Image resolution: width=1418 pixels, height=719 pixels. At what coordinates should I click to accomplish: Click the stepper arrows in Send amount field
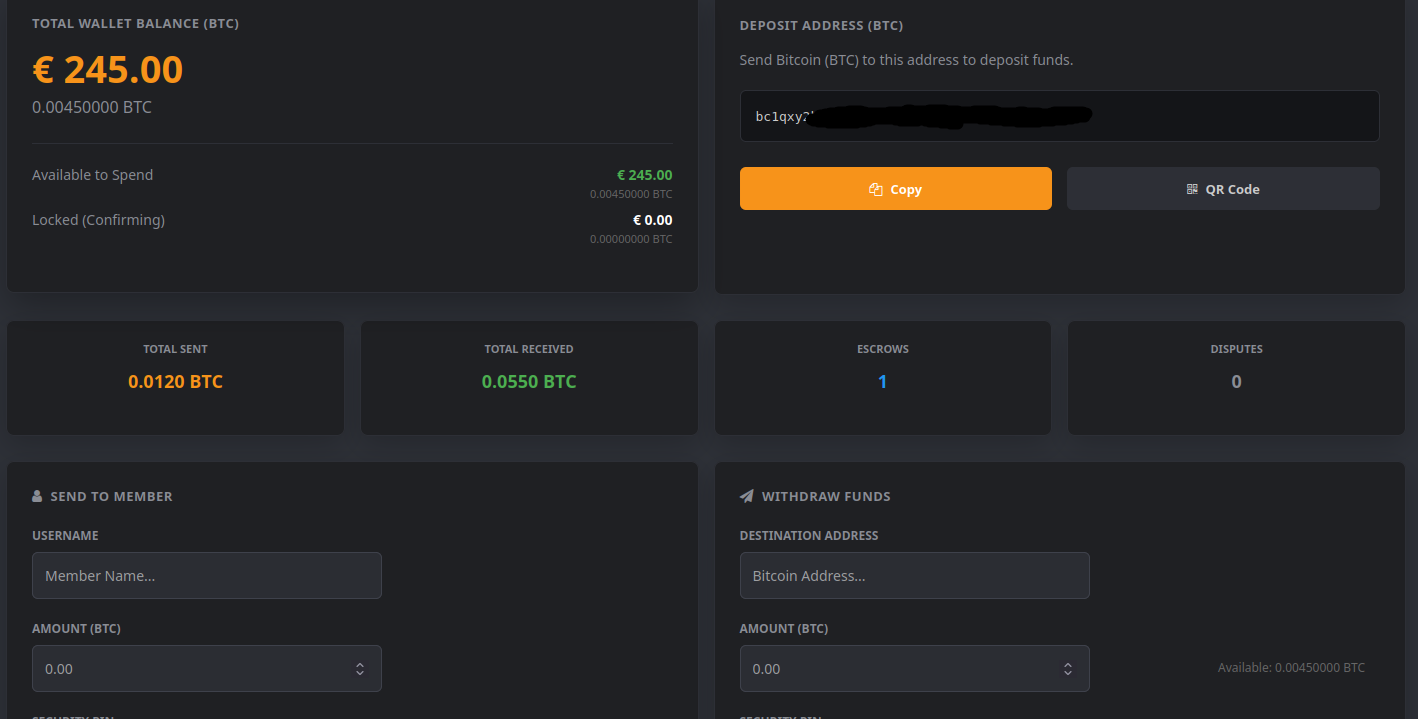tap(360, 669)
